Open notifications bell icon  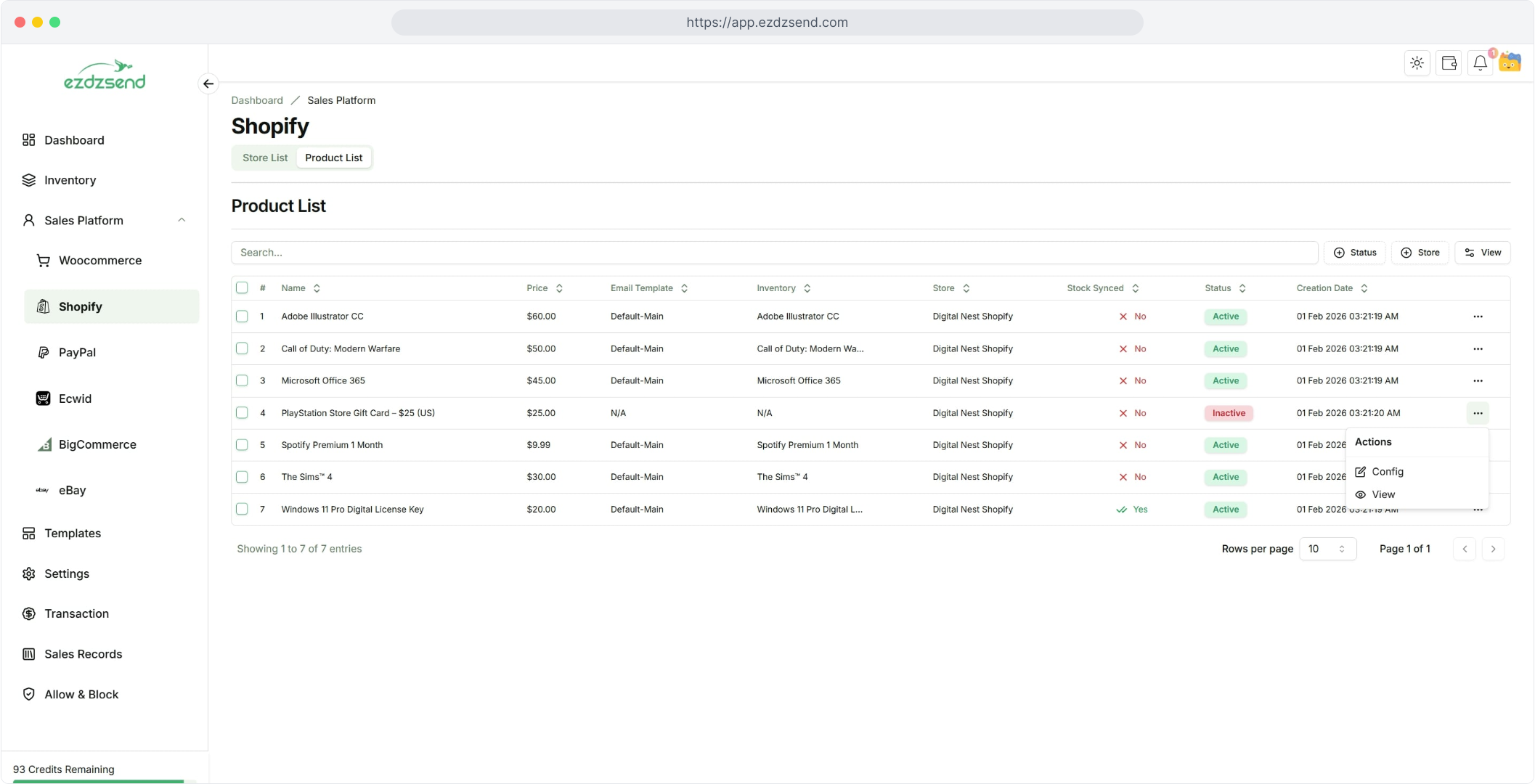click(x=1480, y=63)
